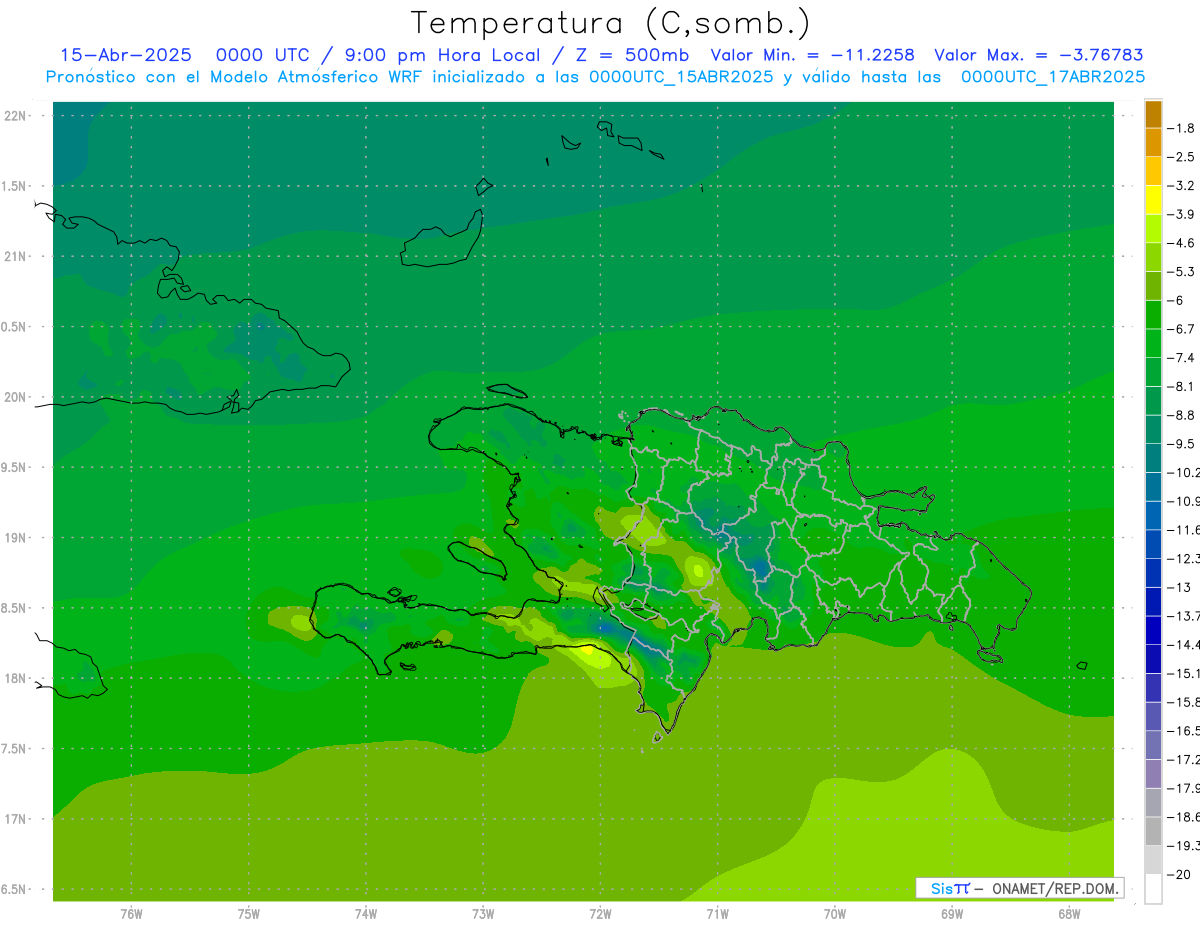Click the "18N" latitude axis label

point(16,678)
